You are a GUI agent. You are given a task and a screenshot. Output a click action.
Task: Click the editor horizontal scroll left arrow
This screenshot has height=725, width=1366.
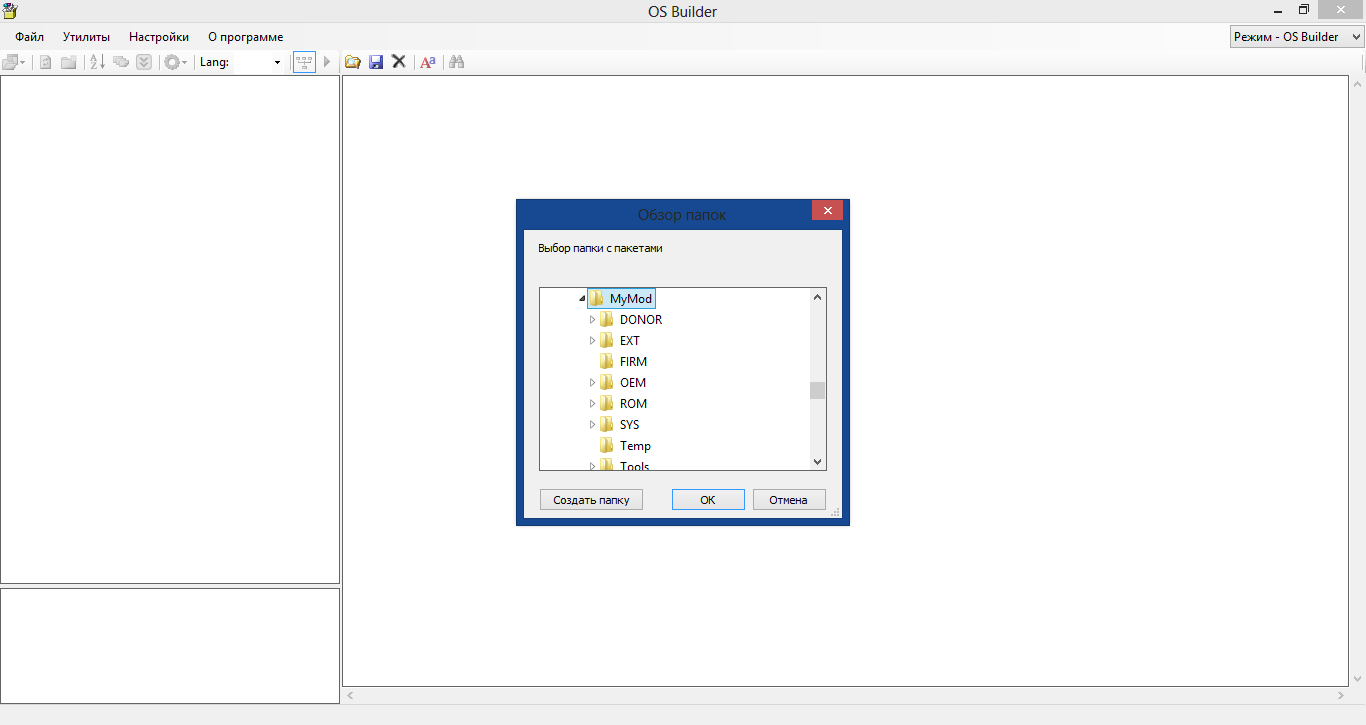[349, 695]
